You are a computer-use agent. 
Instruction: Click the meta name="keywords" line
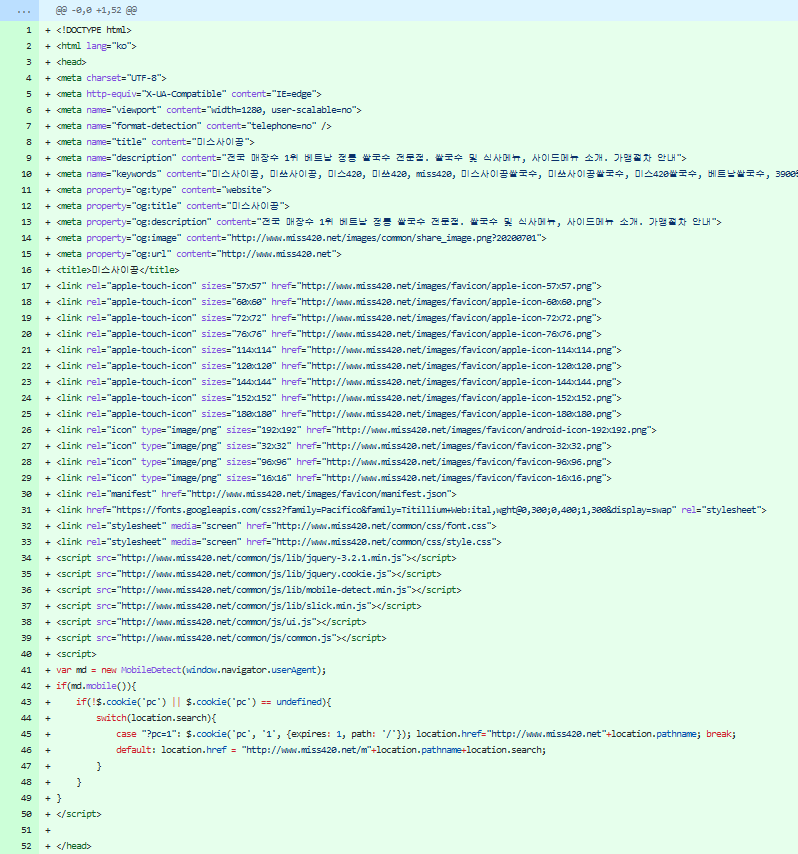tap(427, 174)
